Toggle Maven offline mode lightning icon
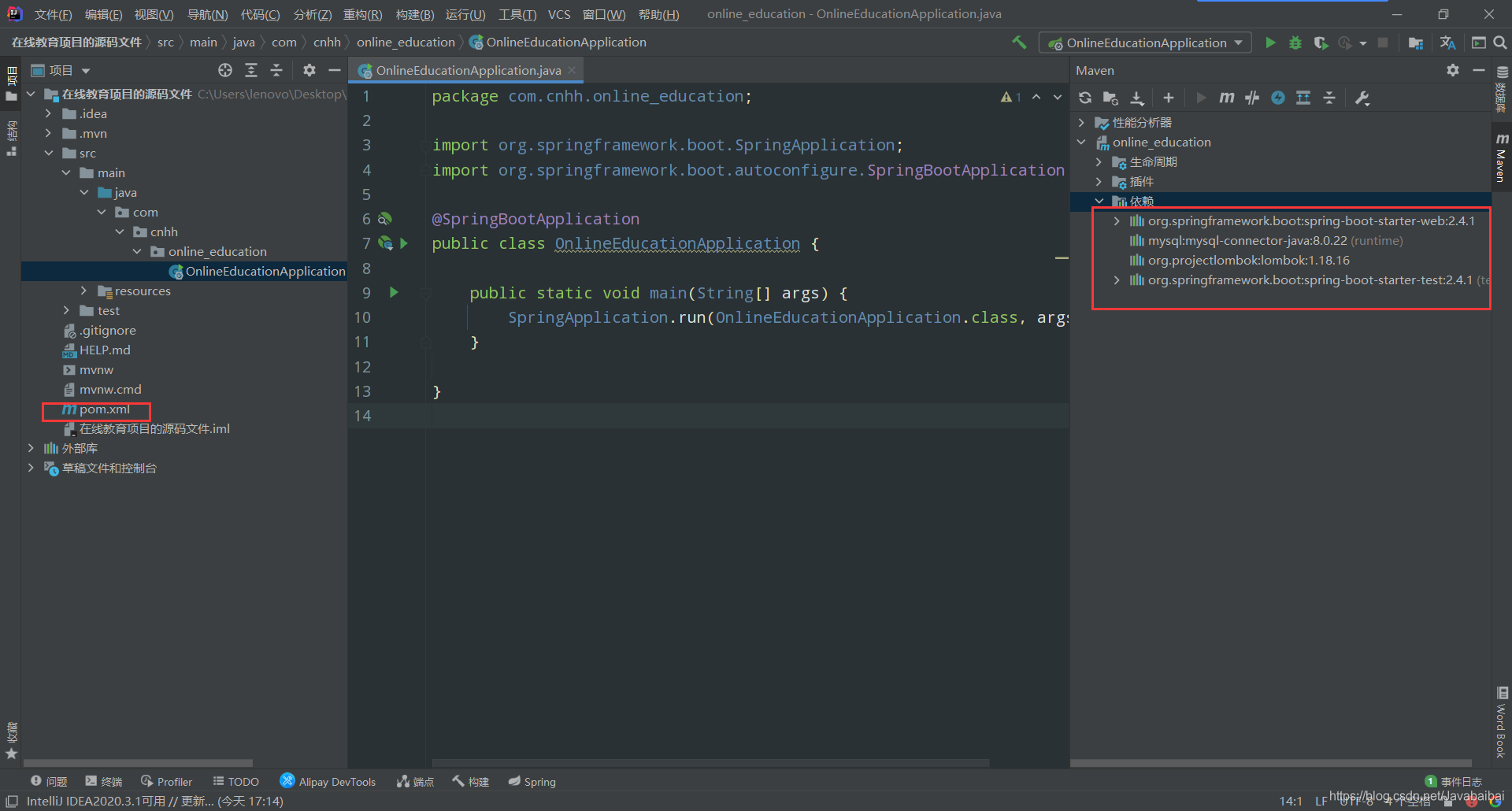1512x811 pixels. 1278,98
